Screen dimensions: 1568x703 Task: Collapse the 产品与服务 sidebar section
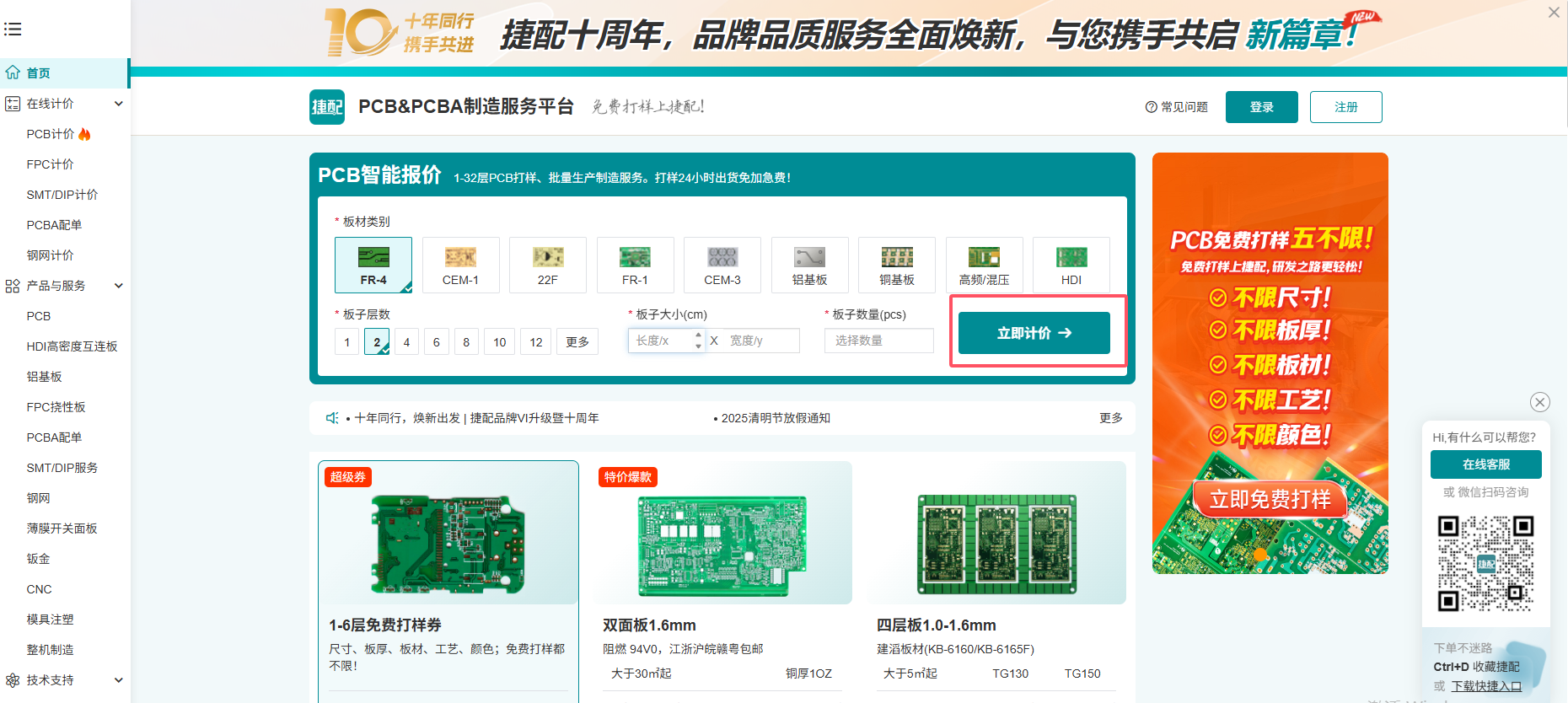tap(119, 286)
